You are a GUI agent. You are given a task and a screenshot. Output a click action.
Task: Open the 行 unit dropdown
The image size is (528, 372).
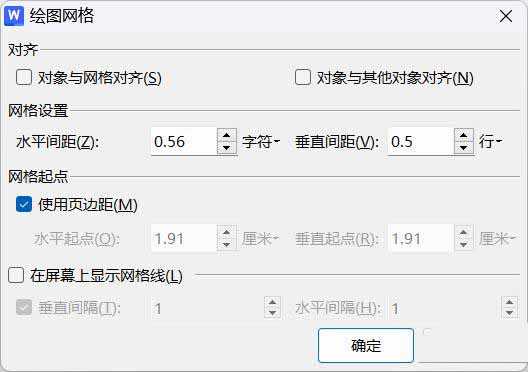tap(490, 141)
